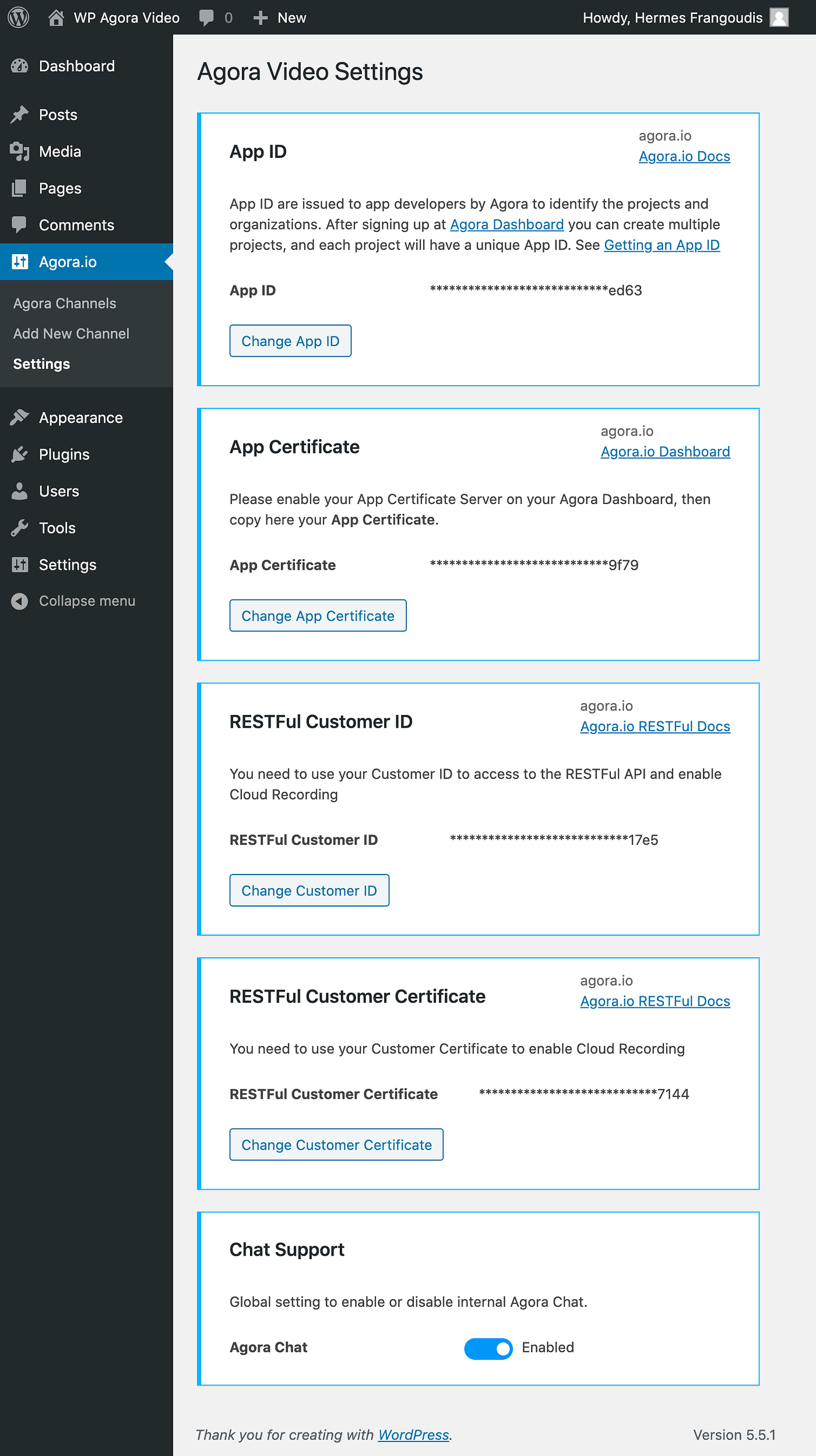Click the user avatar in admin bar
This screenshot has width=816, height=1456.
(779, 17)
